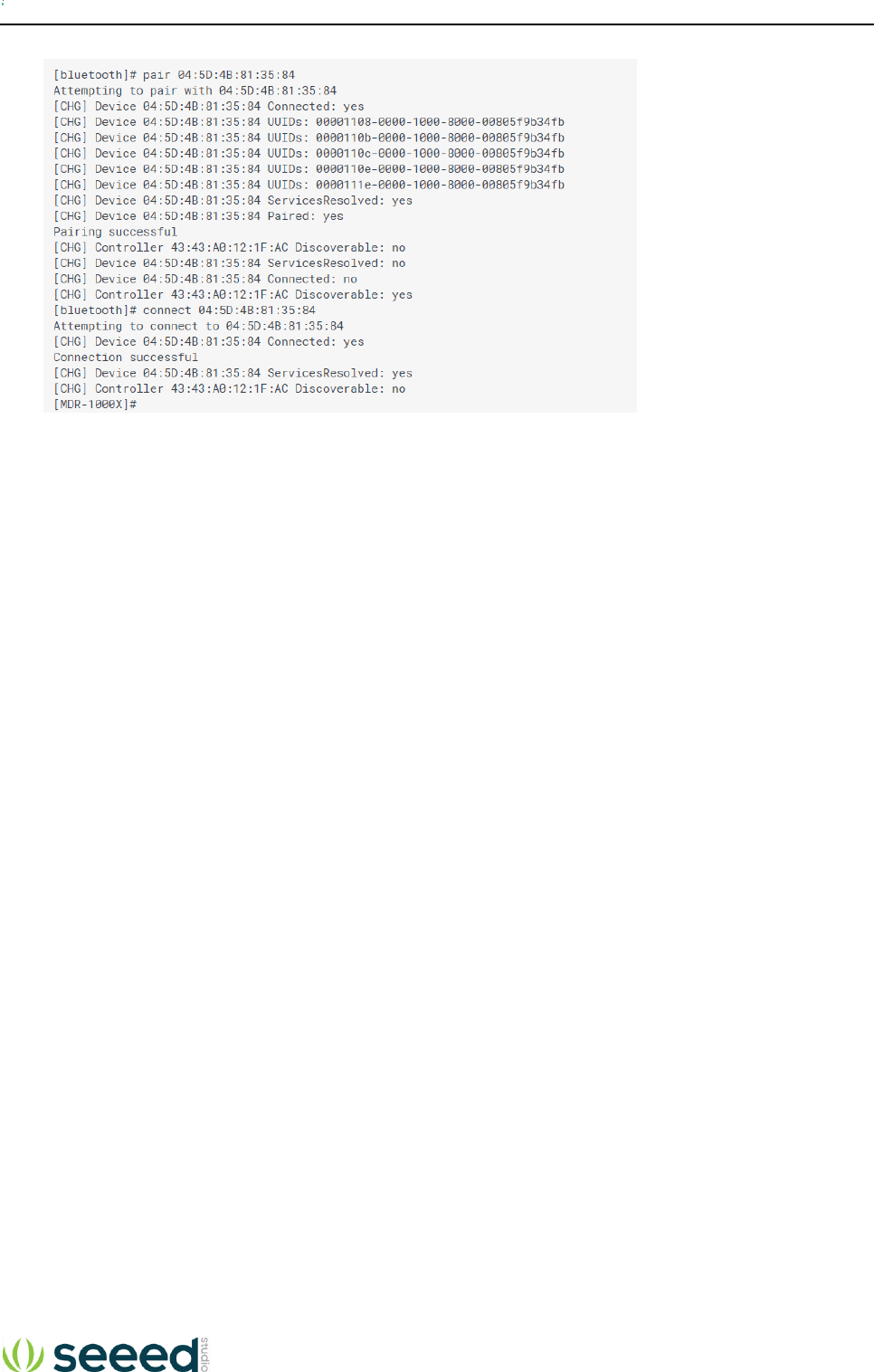This screenshot has width=874, height=1372.
Task: Click the Seeed leaf logo icon
Action: tap(23, 1354)
